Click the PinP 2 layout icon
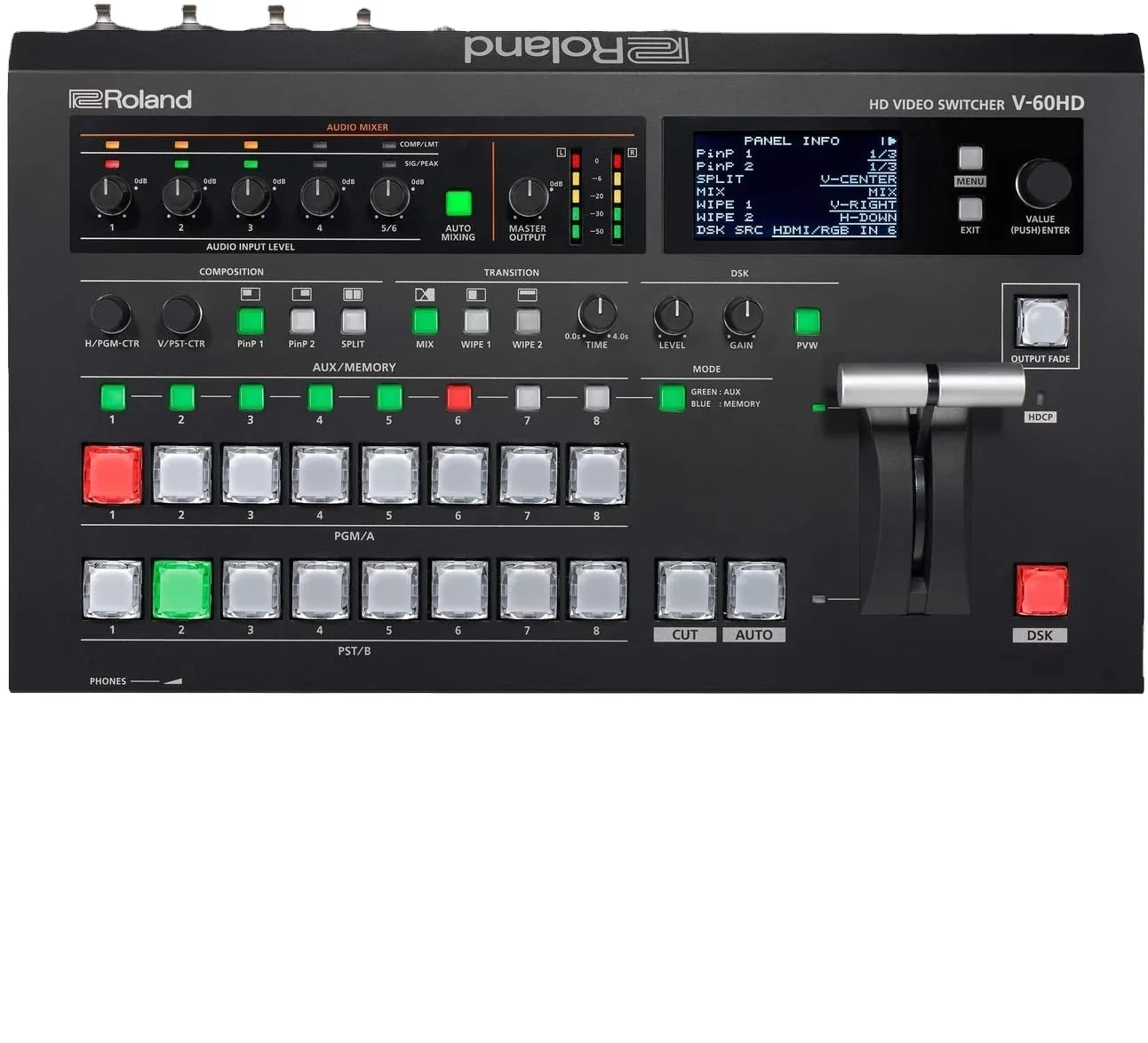The height and width of the screenshot is (1043, 1148). pos(302,294)
